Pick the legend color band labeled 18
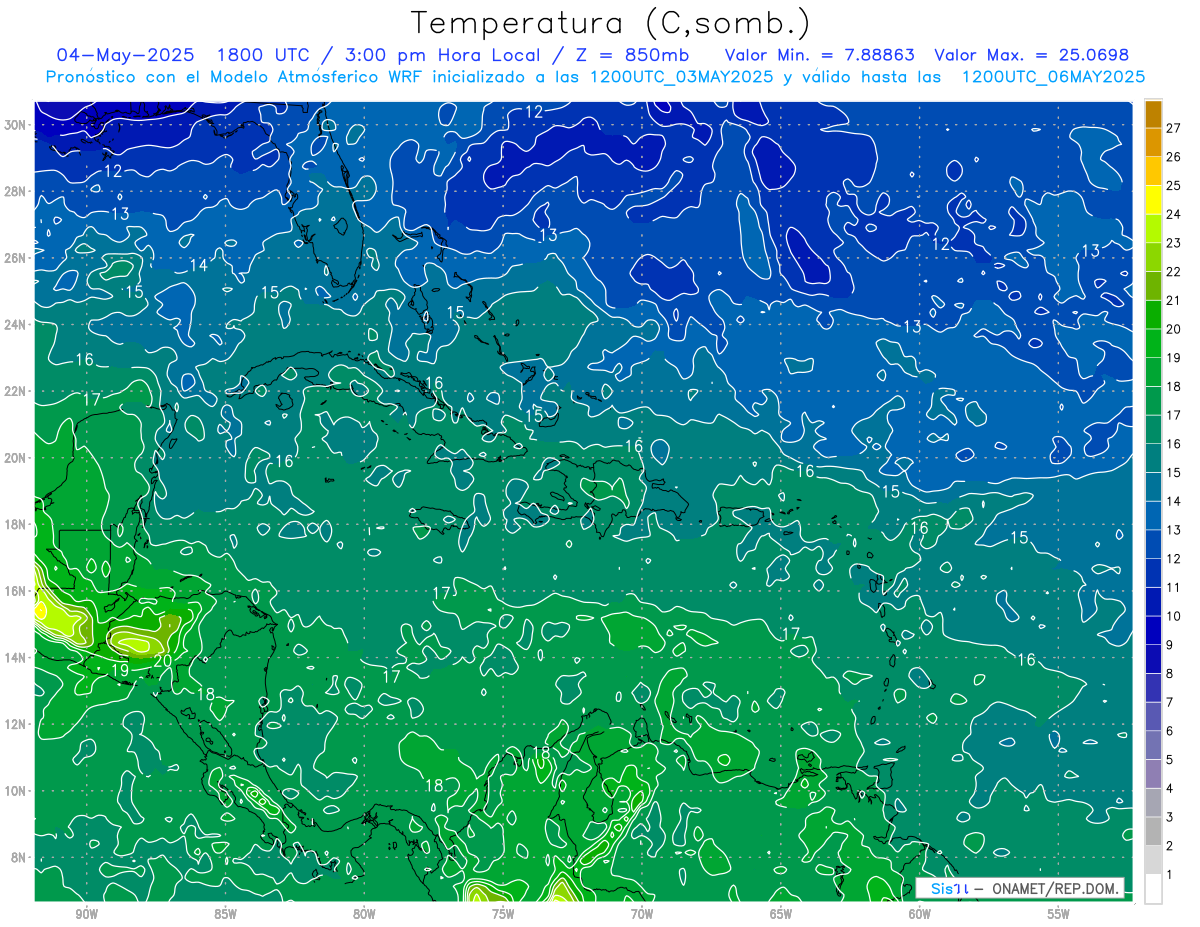Viewport: 1200px width, 927px height. 1153,372
